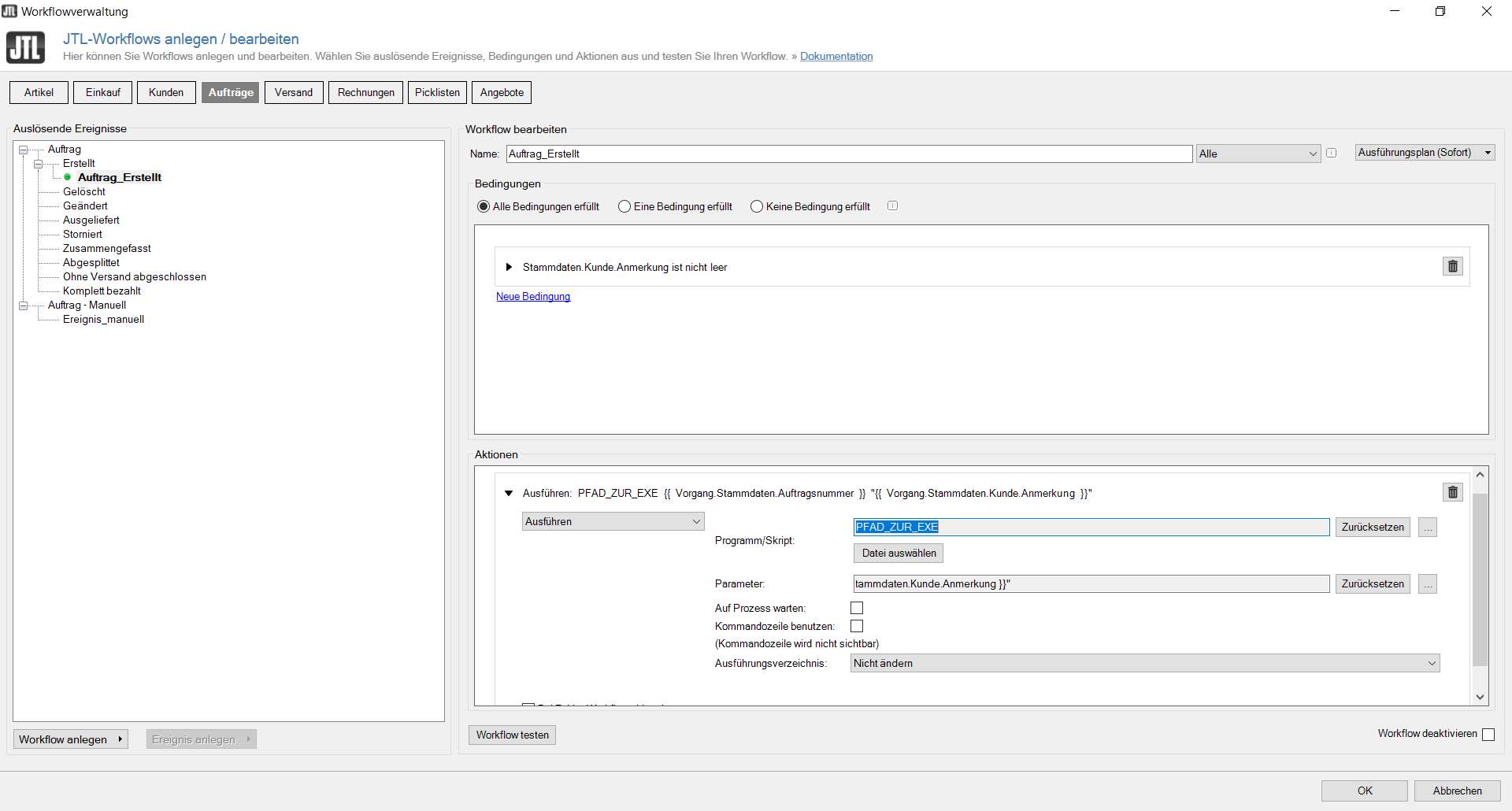Screen dimensions: 1512x811
Task: Click the Ereignis anlegen button
Action: pyautogui.click(x=201, y=739)
